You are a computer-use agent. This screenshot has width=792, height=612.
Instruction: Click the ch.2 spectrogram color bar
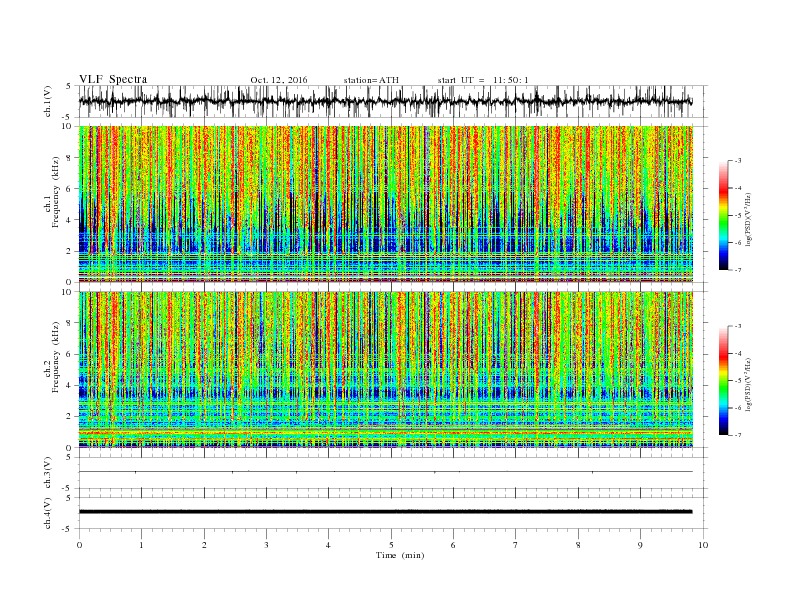tap(723, 381)
